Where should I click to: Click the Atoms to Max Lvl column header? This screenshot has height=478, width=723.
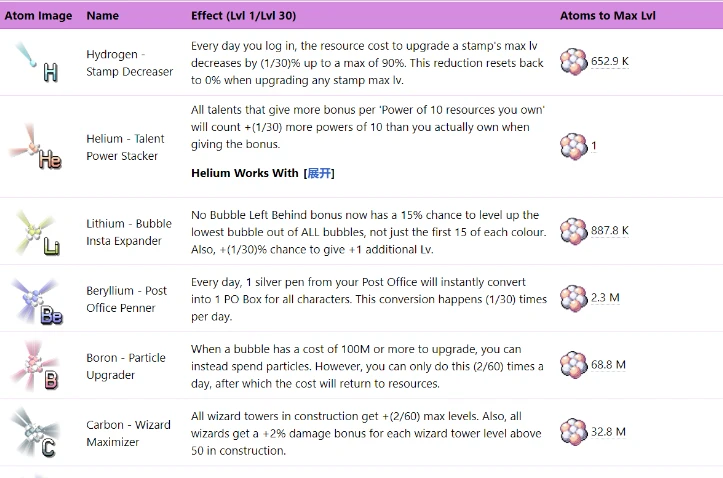coord(607,16)
